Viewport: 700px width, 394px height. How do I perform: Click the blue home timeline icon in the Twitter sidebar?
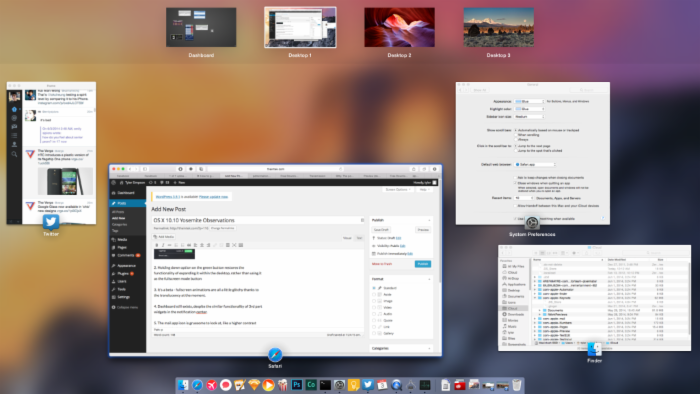(x=14, y=109)
